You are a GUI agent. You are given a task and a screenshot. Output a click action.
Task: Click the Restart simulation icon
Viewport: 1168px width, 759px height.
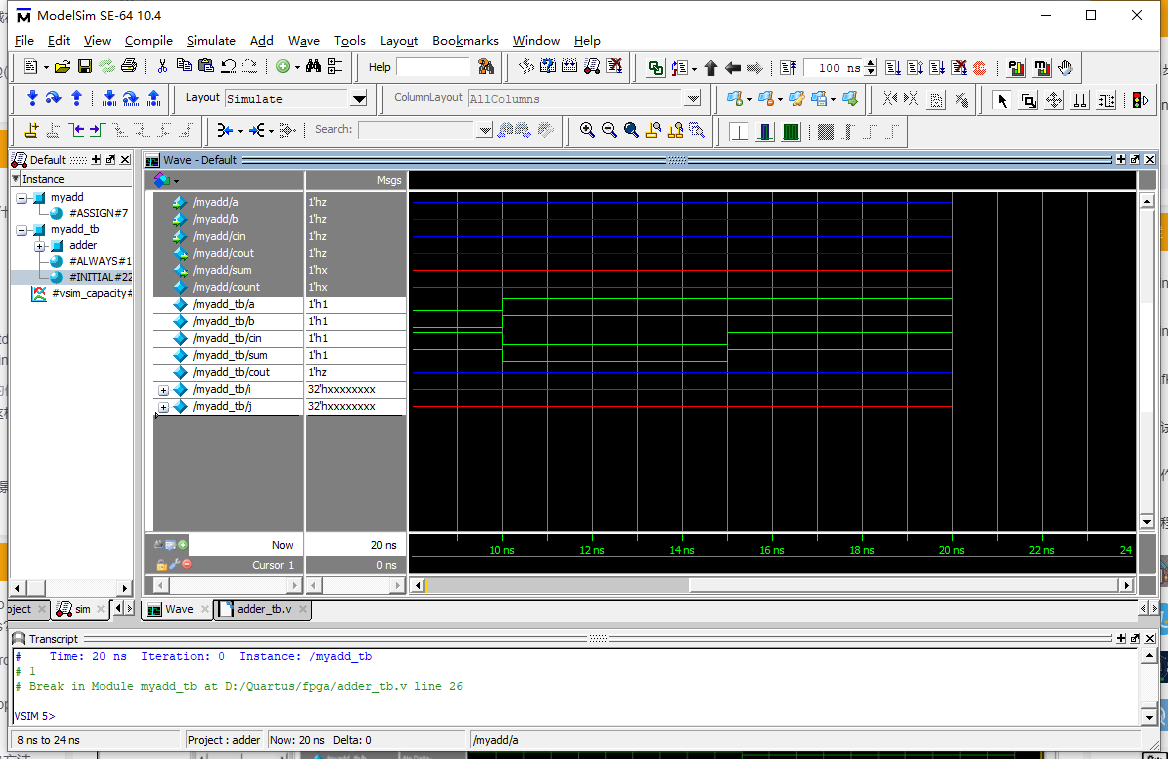coord(788,68)
